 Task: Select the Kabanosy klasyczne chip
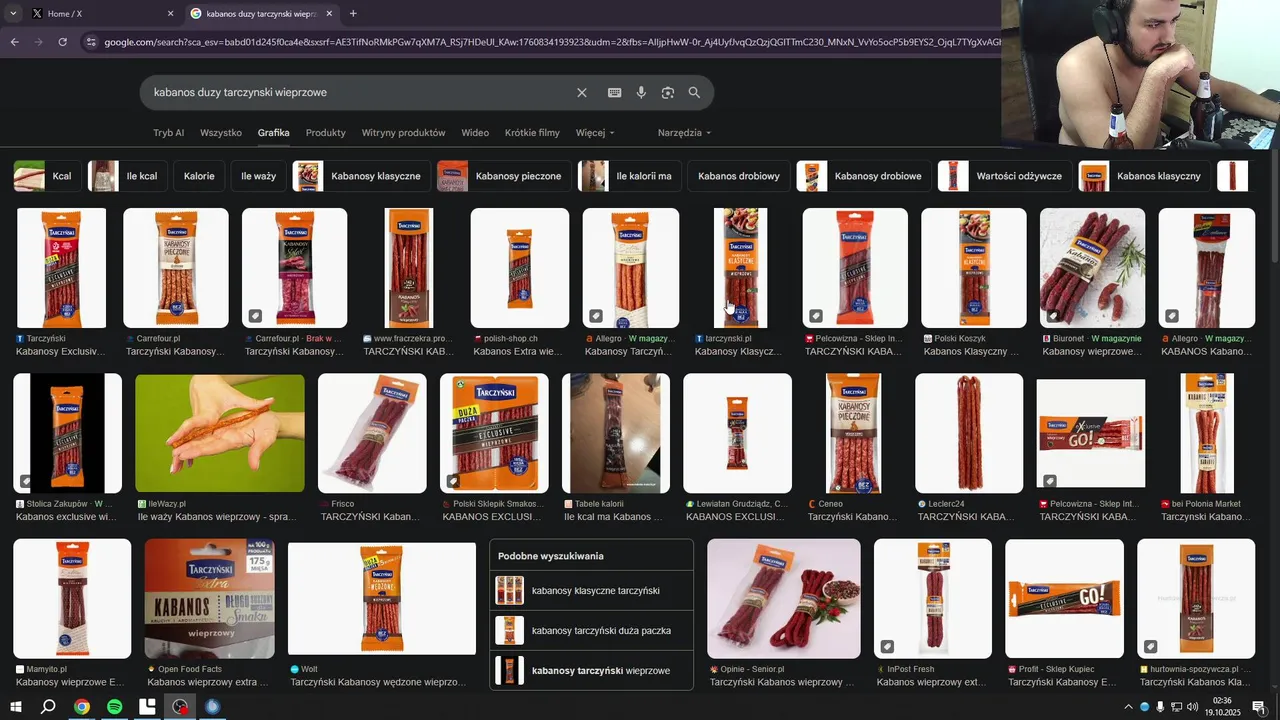tap(361, 176)
